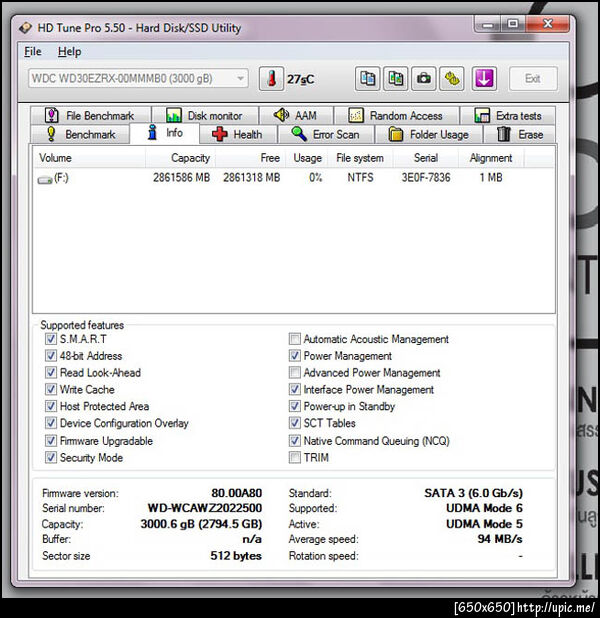Click the UDMA Mode 5 active value
Image resolution: width=600 pixels, height=618 pixels.
tap(484, 524)
